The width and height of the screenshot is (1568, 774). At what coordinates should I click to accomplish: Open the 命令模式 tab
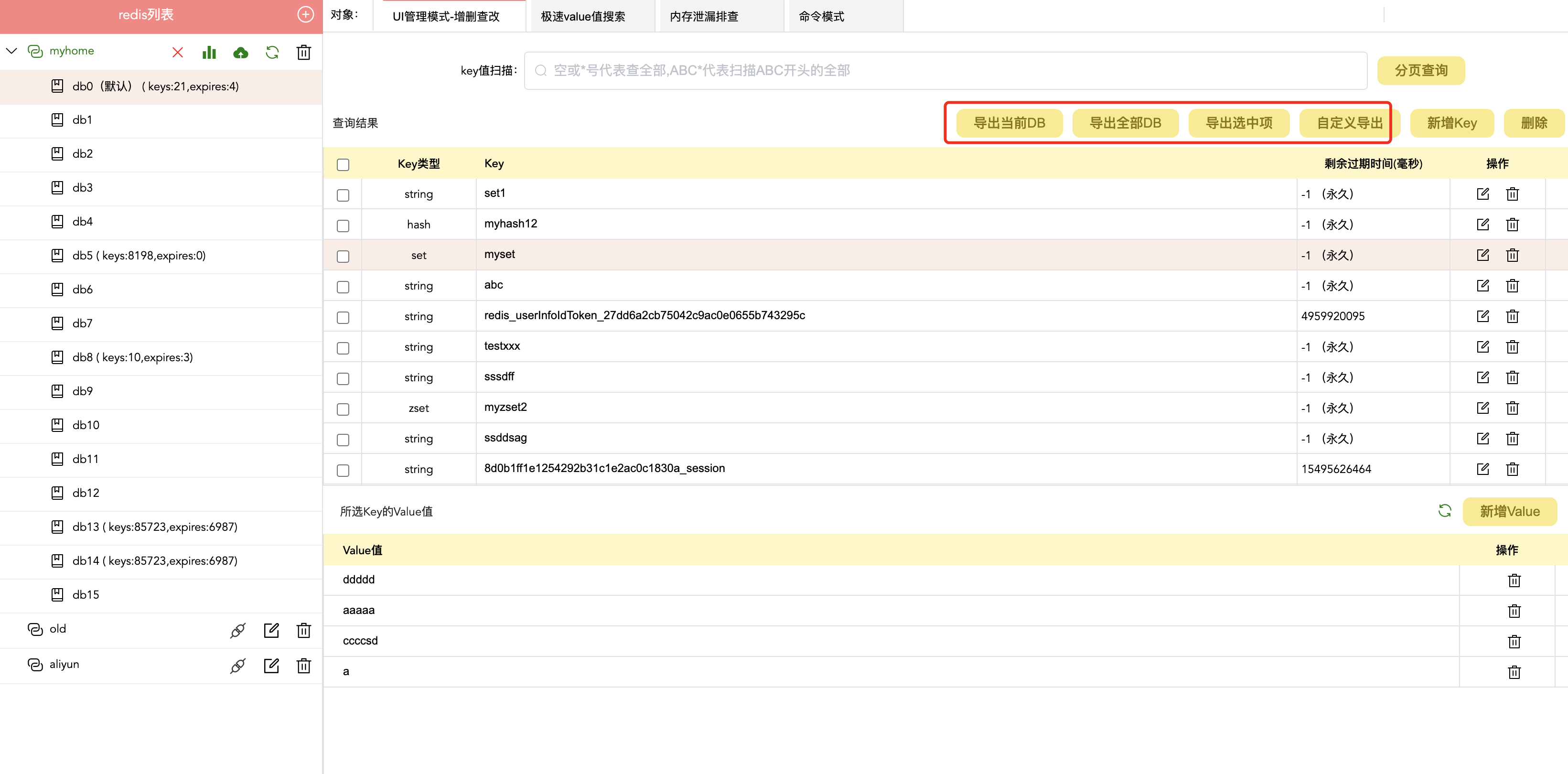pyautogui.click(x=821, y=16)
